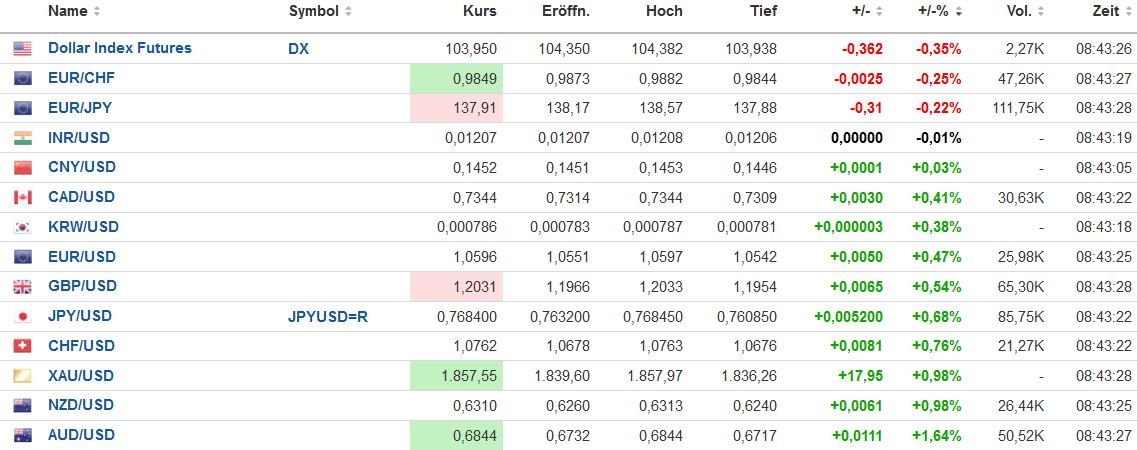This screenshot has height=450, width=1137.
Task: Open the AUD/USD currency pair link
Action: (81, 435)
